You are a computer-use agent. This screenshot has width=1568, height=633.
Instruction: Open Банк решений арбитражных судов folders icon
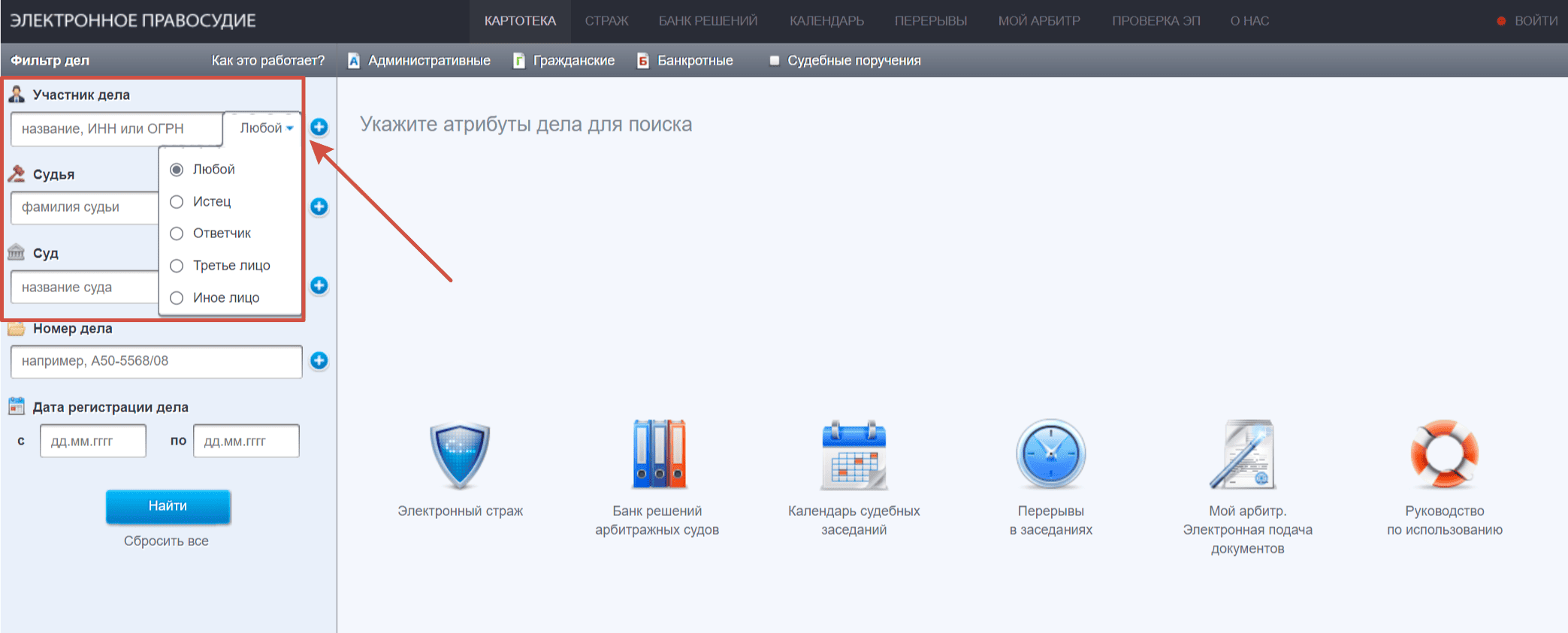(x=657, y=455)
